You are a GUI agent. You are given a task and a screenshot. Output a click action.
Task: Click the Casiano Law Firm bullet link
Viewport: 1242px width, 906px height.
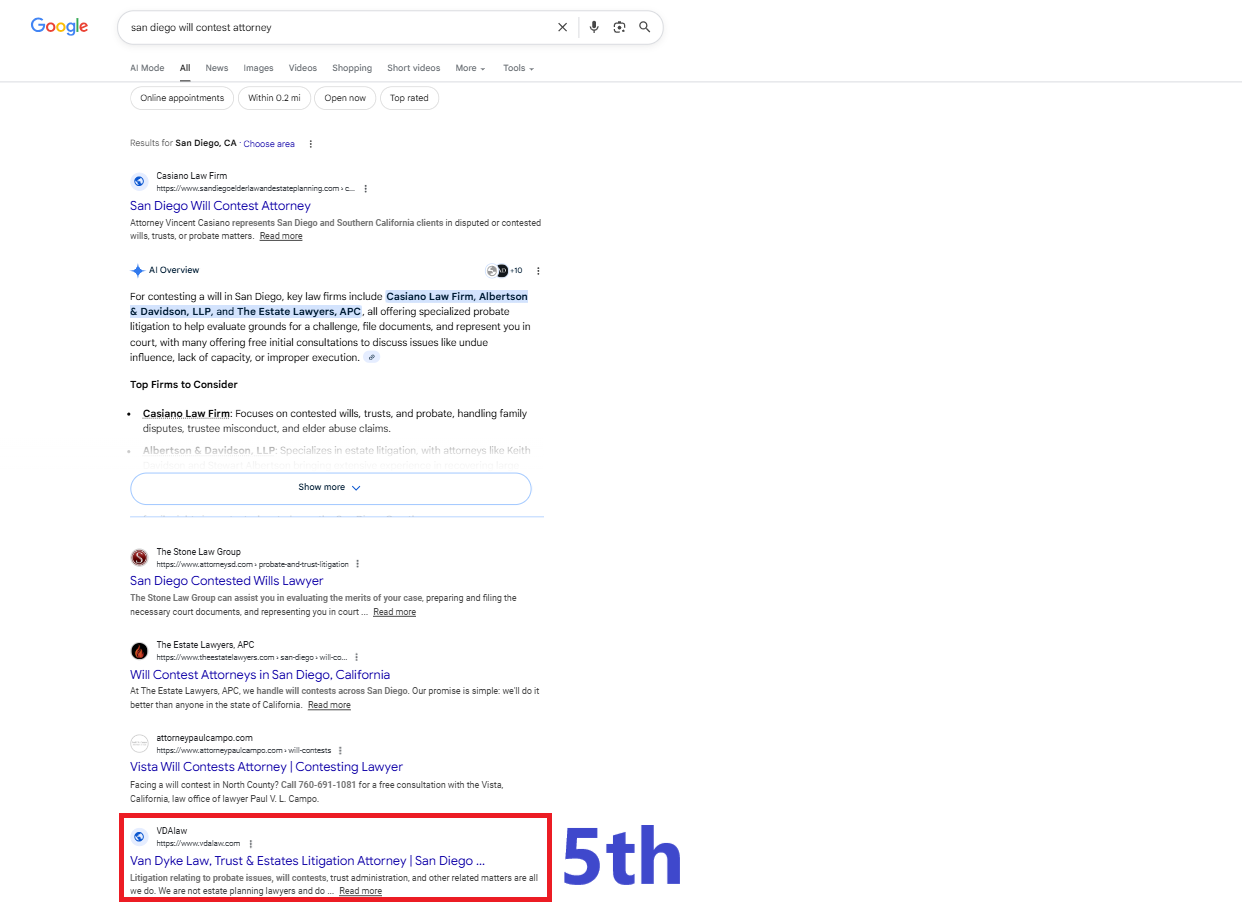click(x=187, y=413)
